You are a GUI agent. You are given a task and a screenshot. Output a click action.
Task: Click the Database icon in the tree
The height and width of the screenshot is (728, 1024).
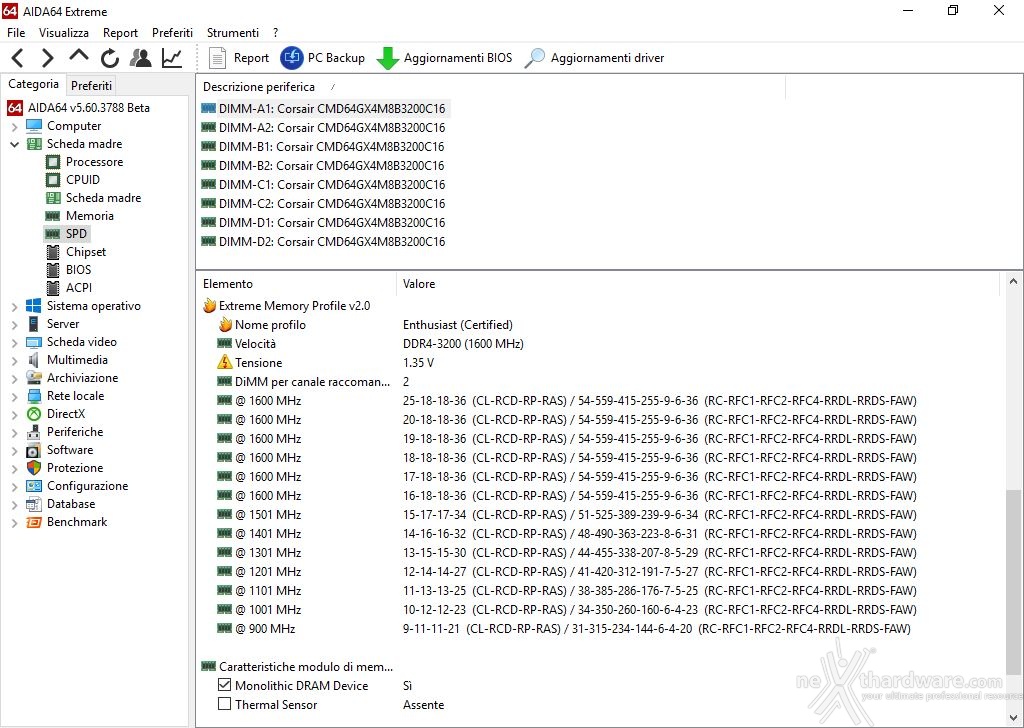(33, 504)
